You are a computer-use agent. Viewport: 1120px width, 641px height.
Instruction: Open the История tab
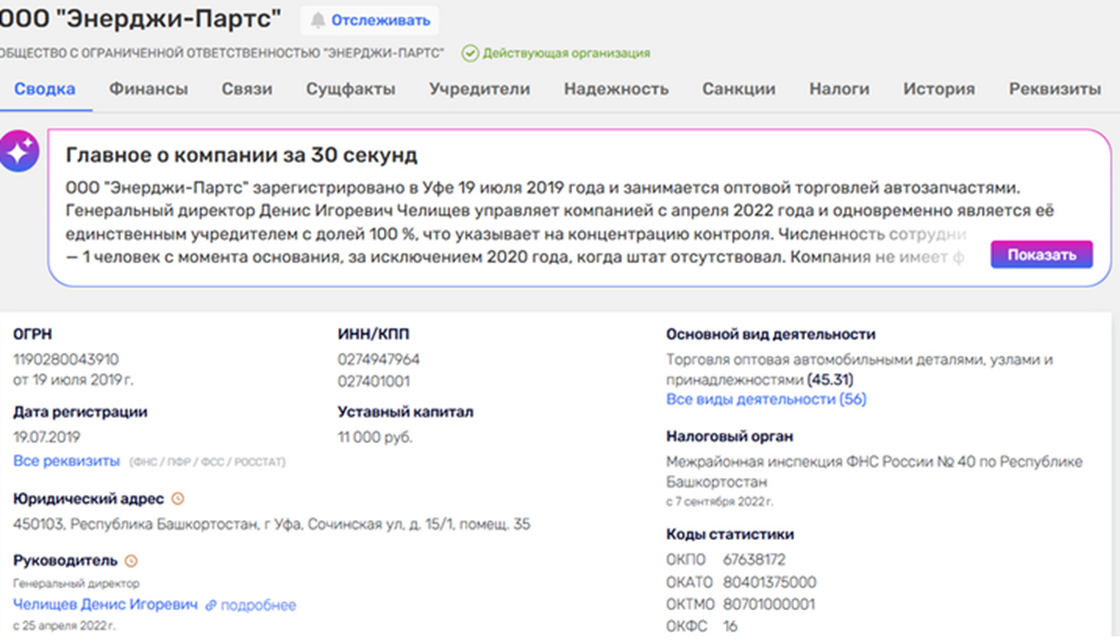(938, 89)
